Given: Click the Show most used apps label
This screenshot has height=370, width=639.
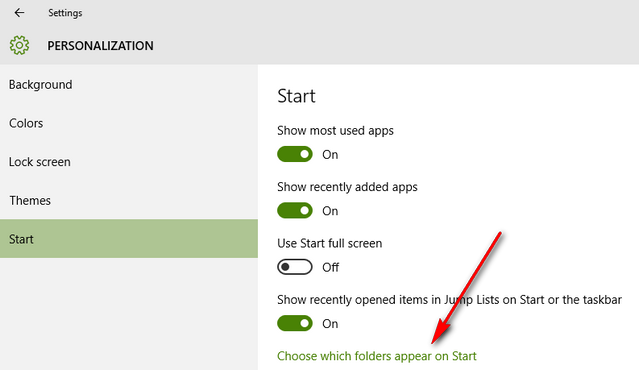Looking at the screenshot, I should 335,131.
